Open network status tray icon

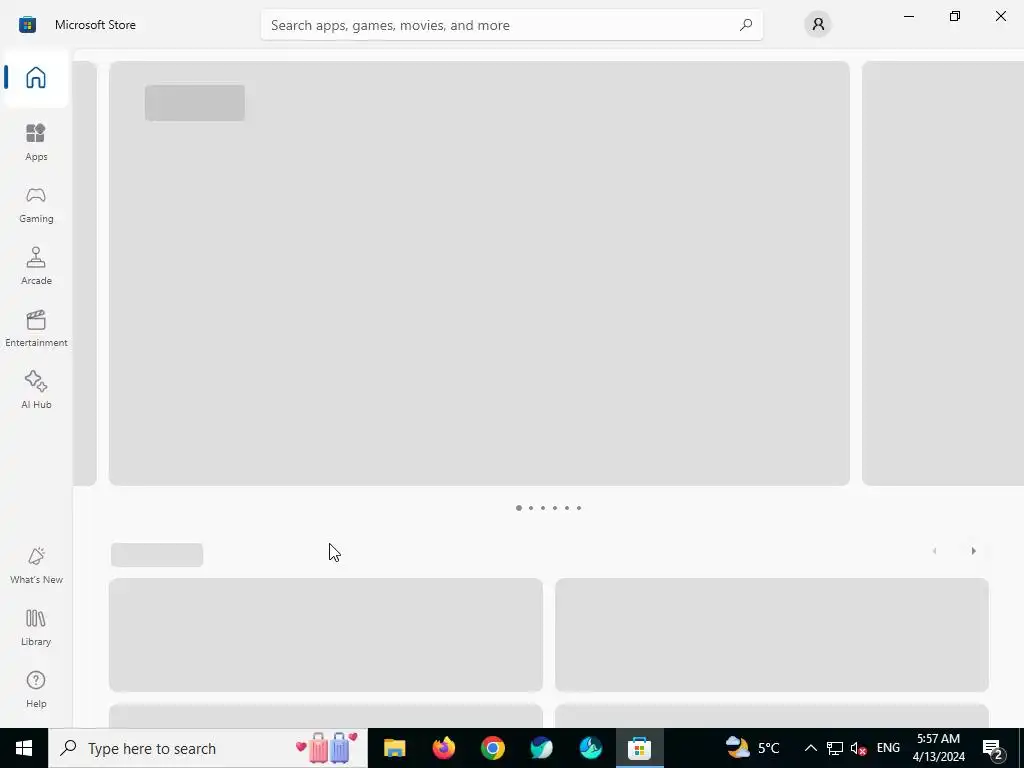pyautogui.click(x=835, y=748)
